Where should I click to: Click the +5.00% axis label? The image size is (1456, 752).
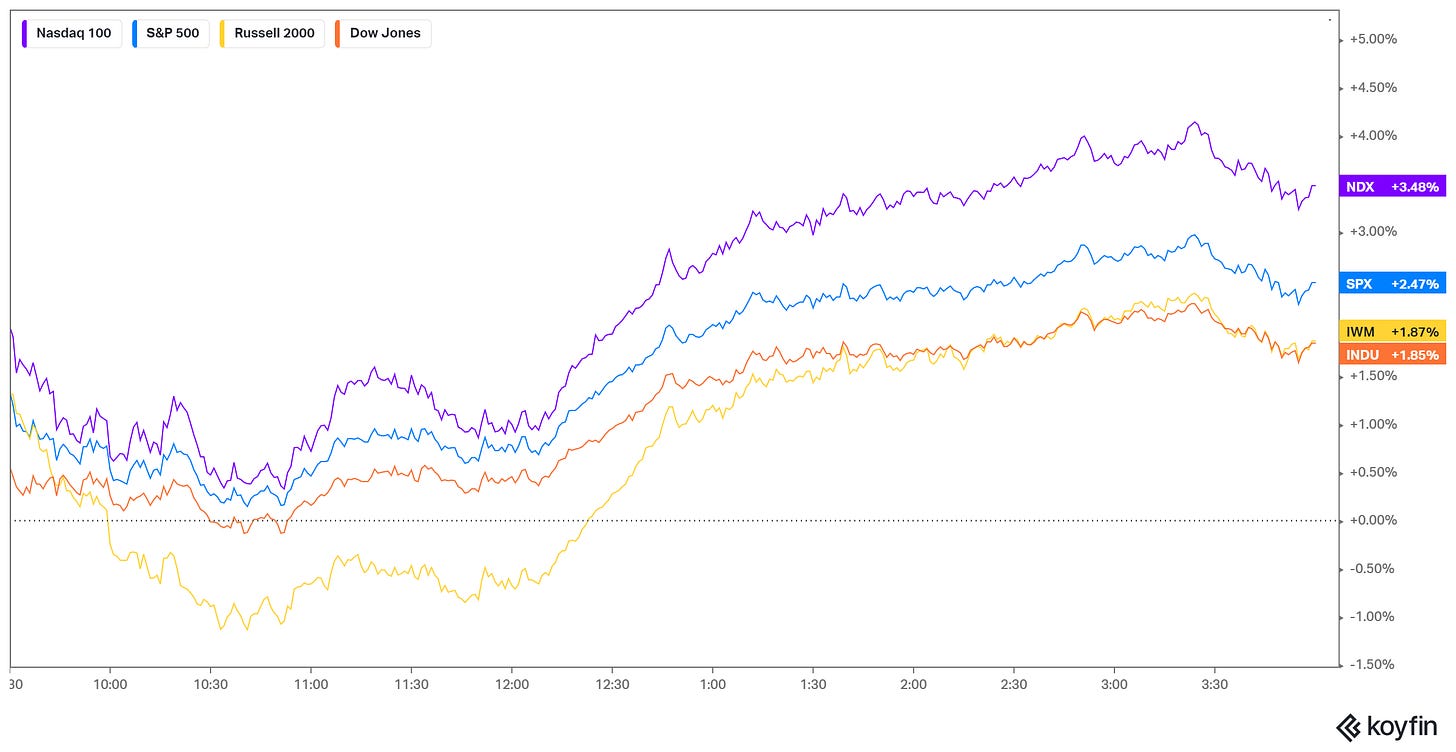1372,39
